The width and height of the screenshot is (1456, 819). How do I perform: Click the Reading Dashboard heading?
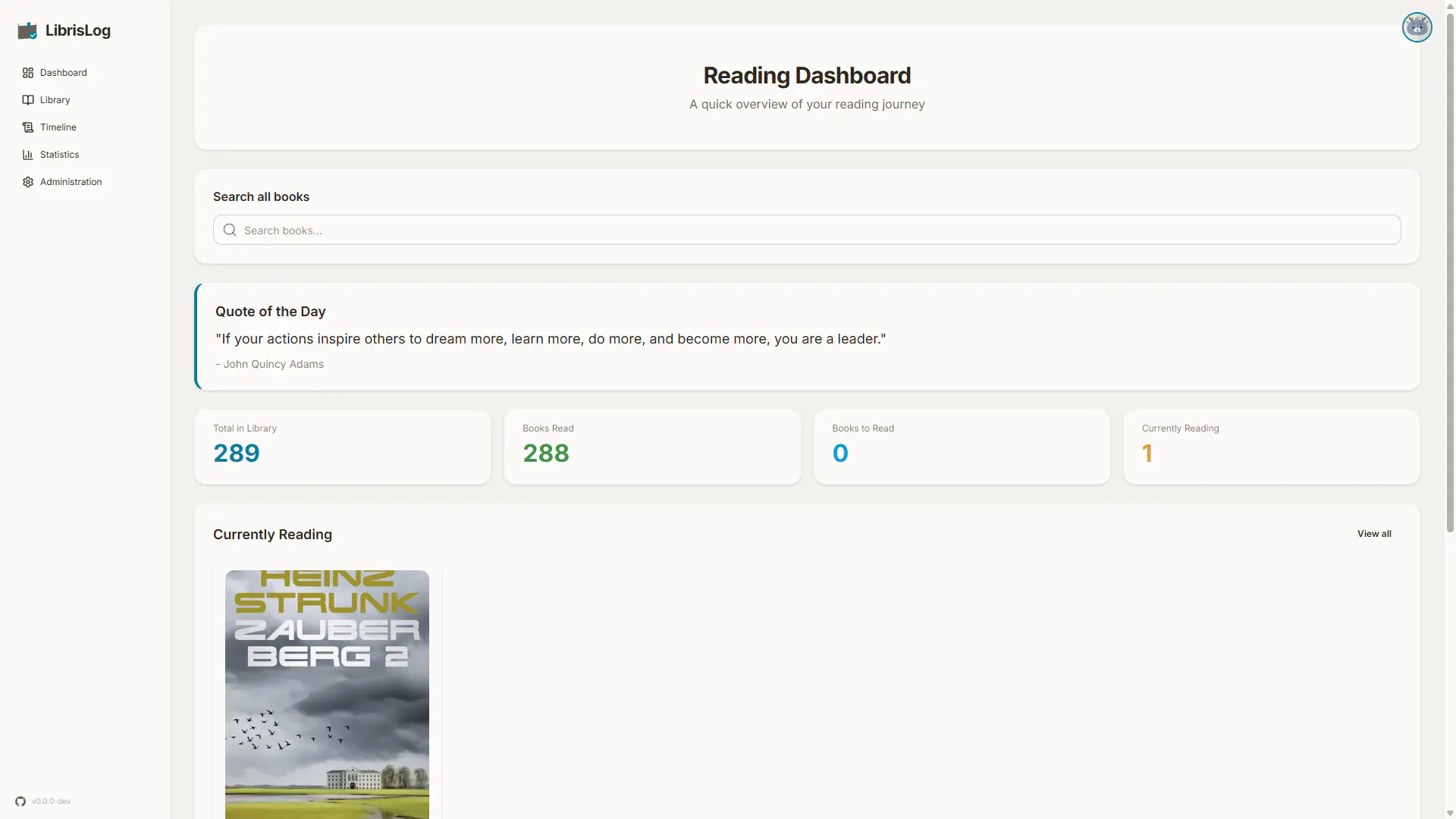click(807, 76)
